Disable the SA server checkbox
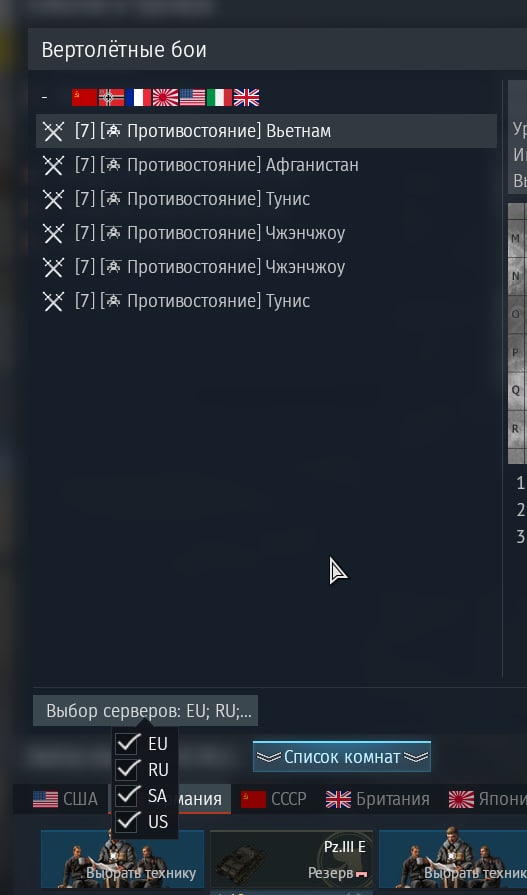527x895 pixels. pyautogui.click(x=127, y=795)
